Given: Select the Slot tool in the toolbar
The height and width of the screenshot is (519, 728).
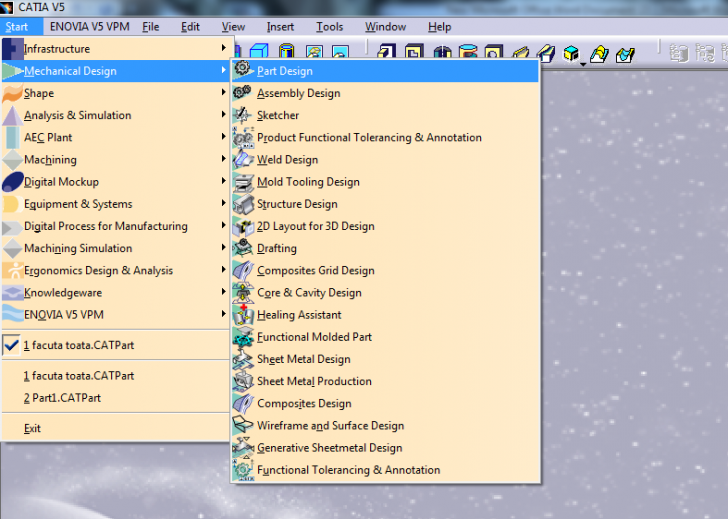Looking at the screenshot, I should [546, 53].
